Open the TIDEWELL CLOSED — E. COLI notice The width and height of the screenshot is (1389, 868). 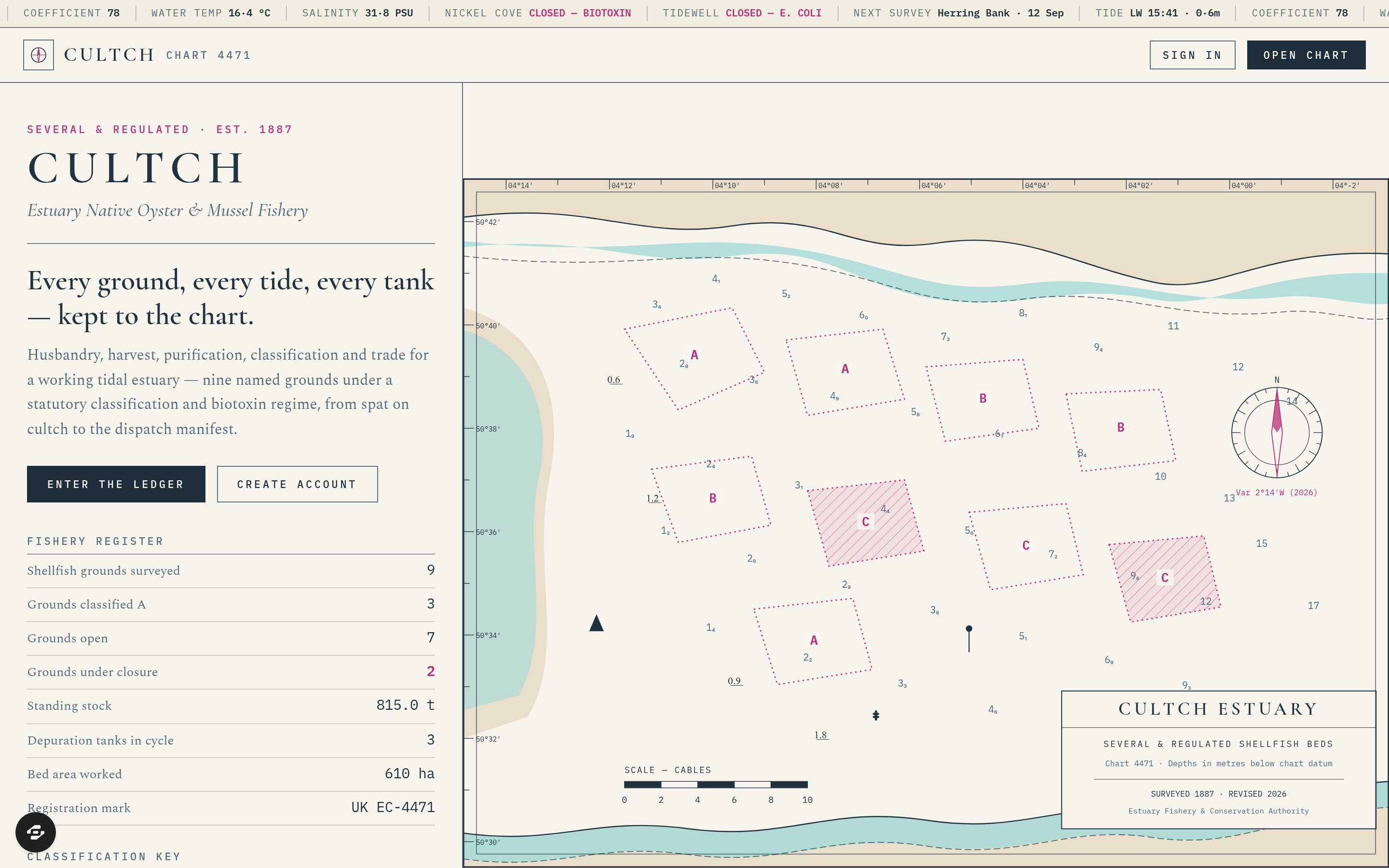(x=742, y=13)
